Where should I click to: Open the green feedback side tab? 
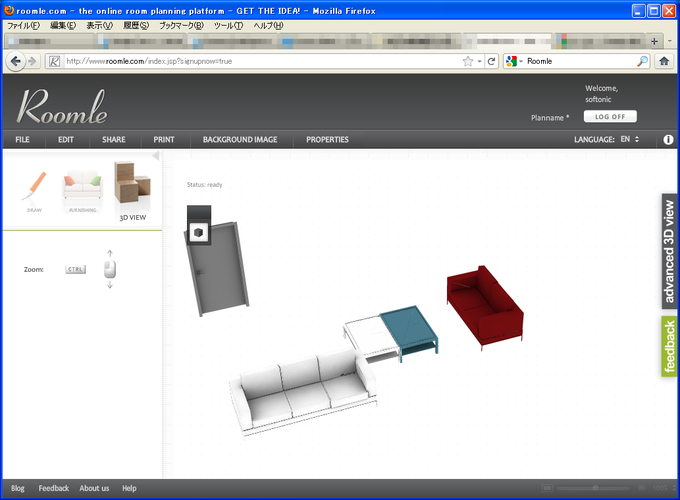tap(670, 346)
